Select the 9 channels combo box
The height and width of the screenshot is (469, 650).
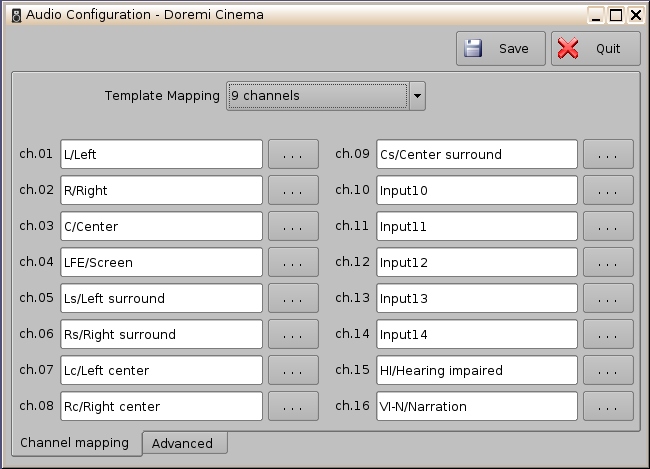pyautogui.click(x=317, y=96)
